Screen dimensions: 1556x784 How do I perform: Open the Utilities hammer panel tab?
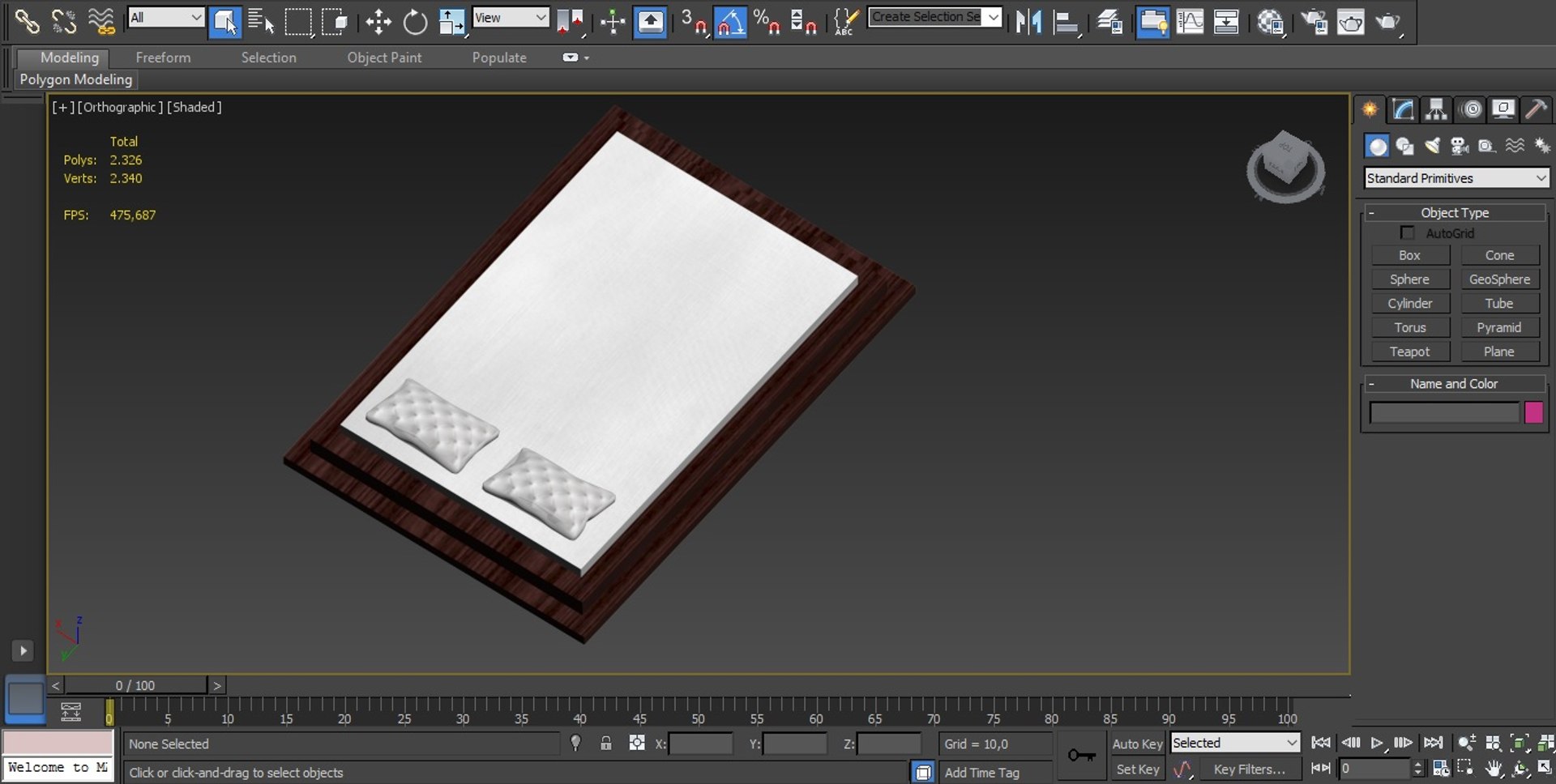coord(1537,109)
